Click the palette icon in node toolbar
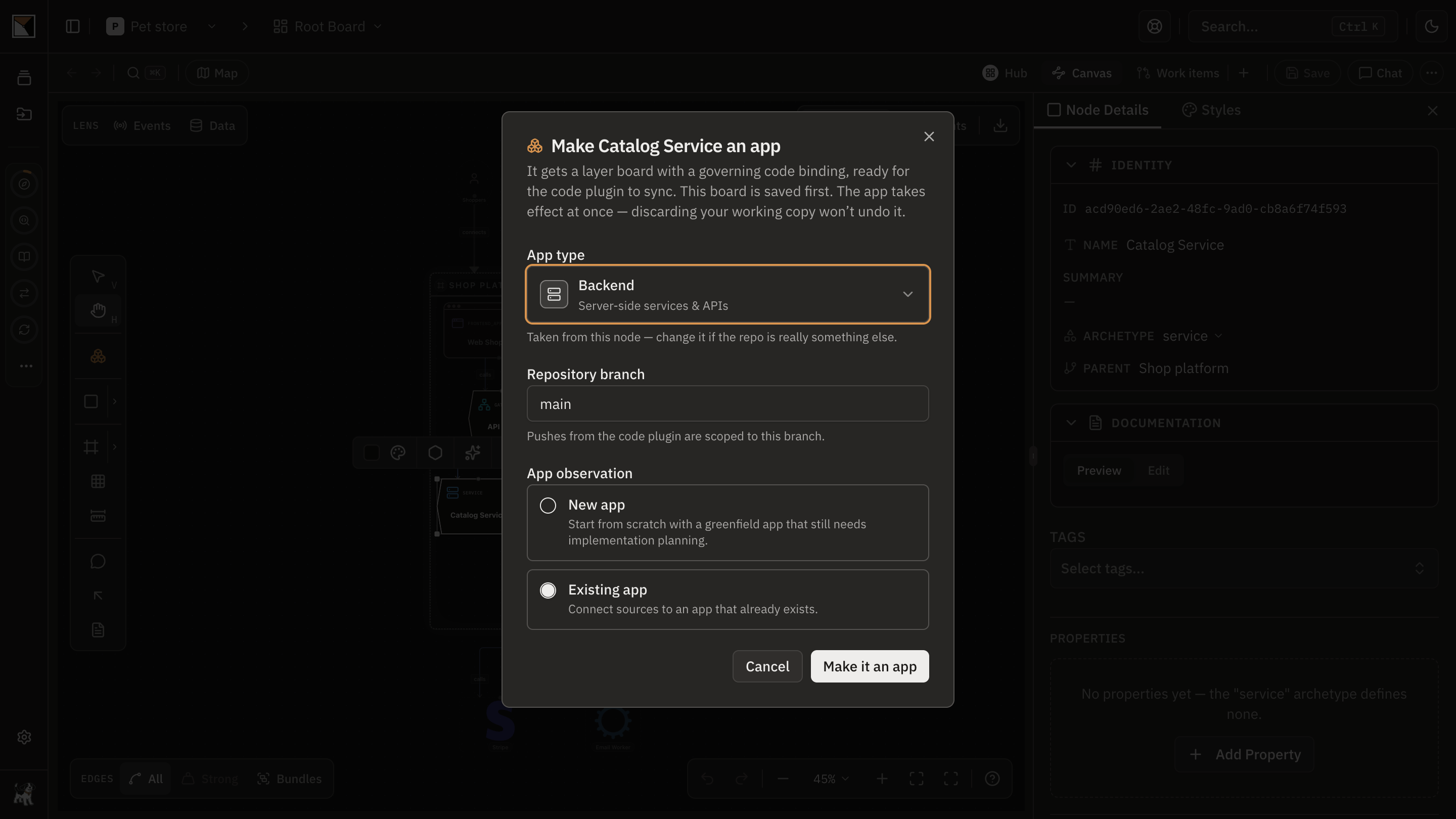The width and height of the screenshot is (1456, 819). coord(398,453)
